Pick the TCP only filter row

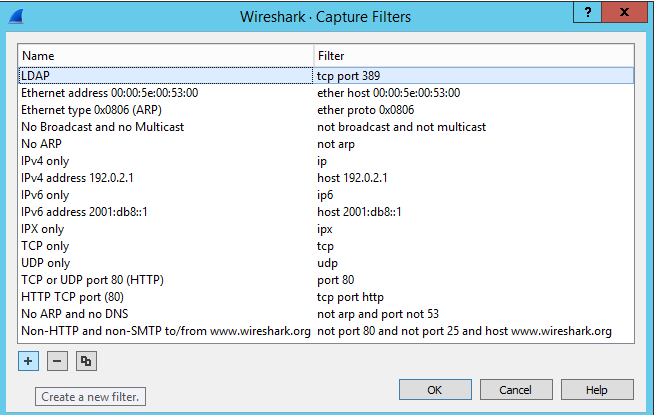(x=45, y=246)
